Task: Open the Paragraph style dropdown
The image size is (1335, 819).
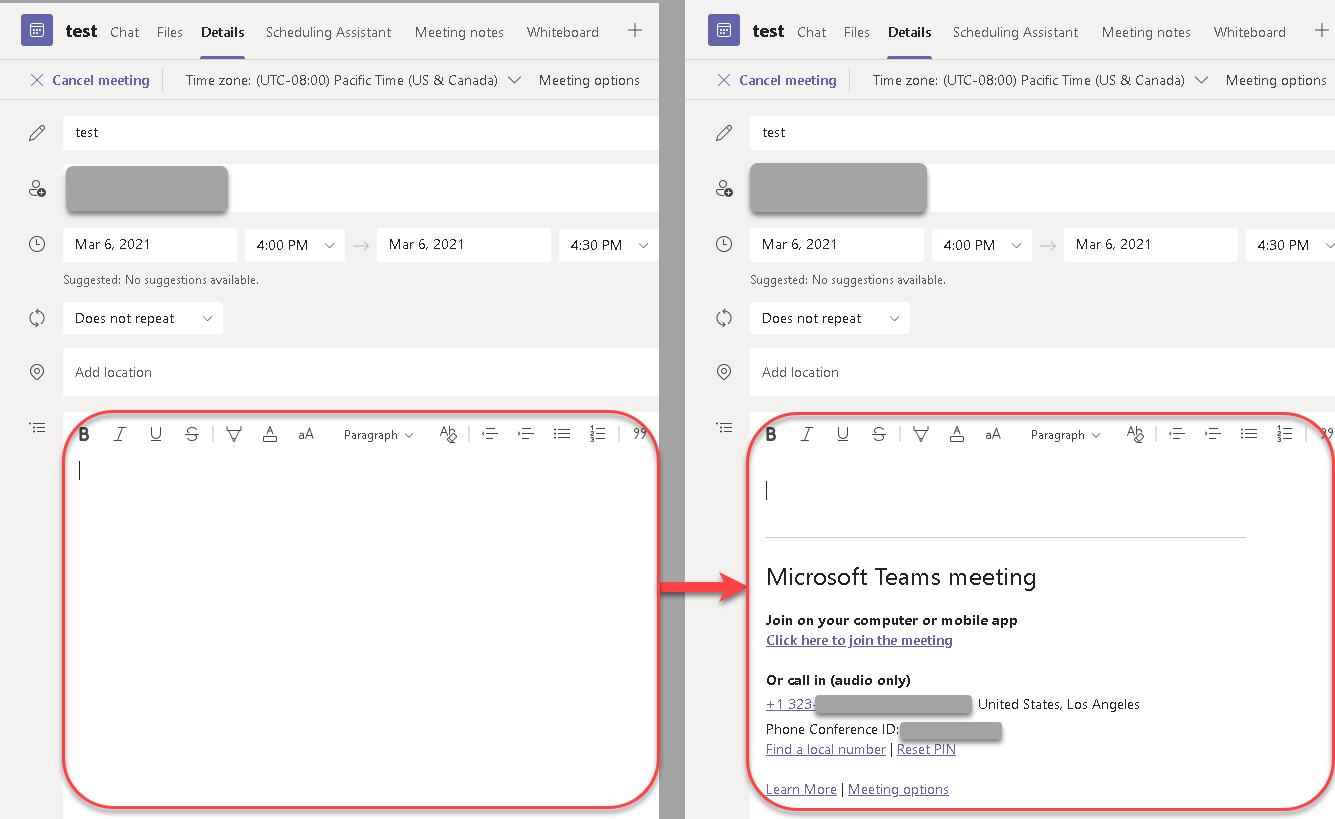Action: (378, 434)
